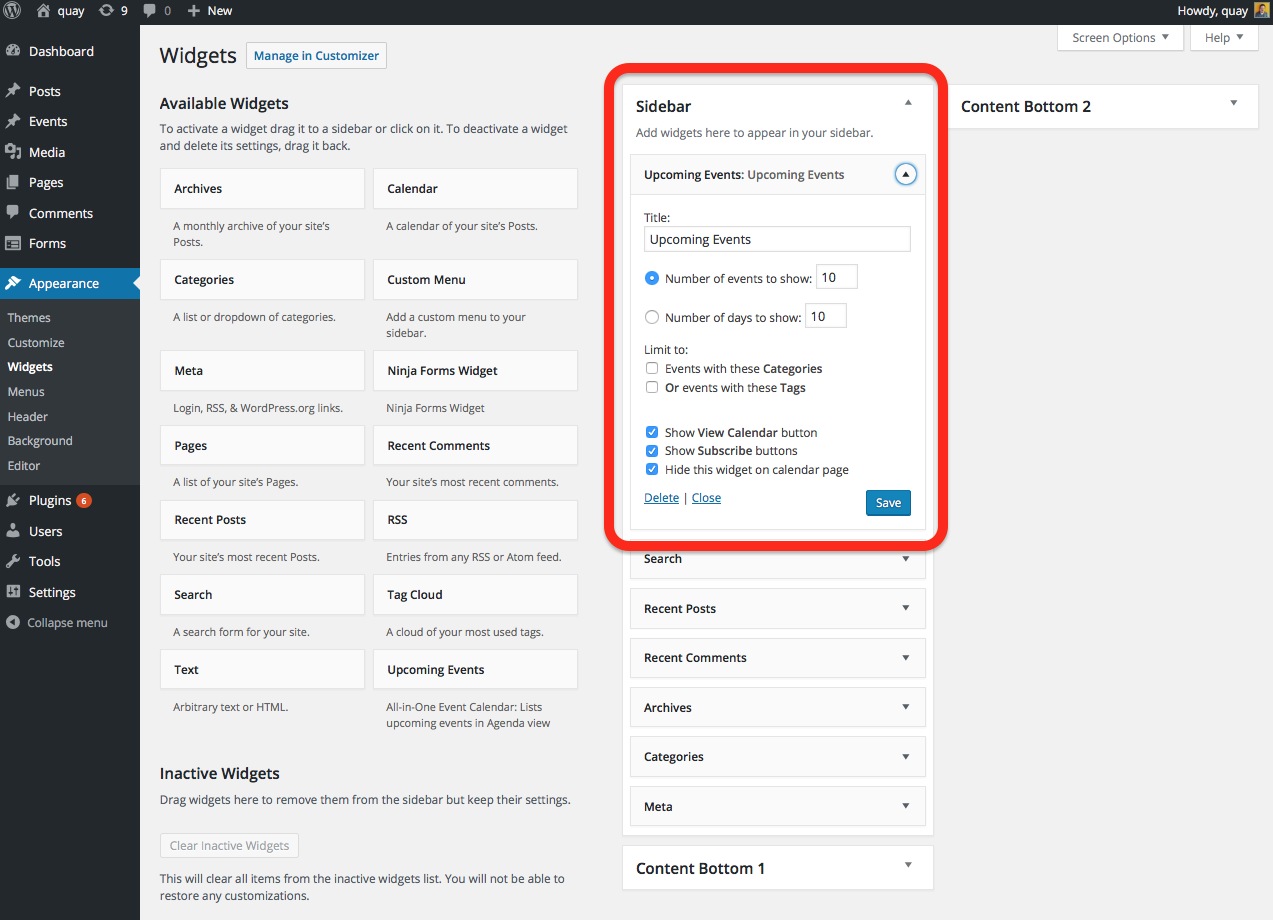
Task: Click the WordPress logo in the admin bar
Action: (11, 11)
